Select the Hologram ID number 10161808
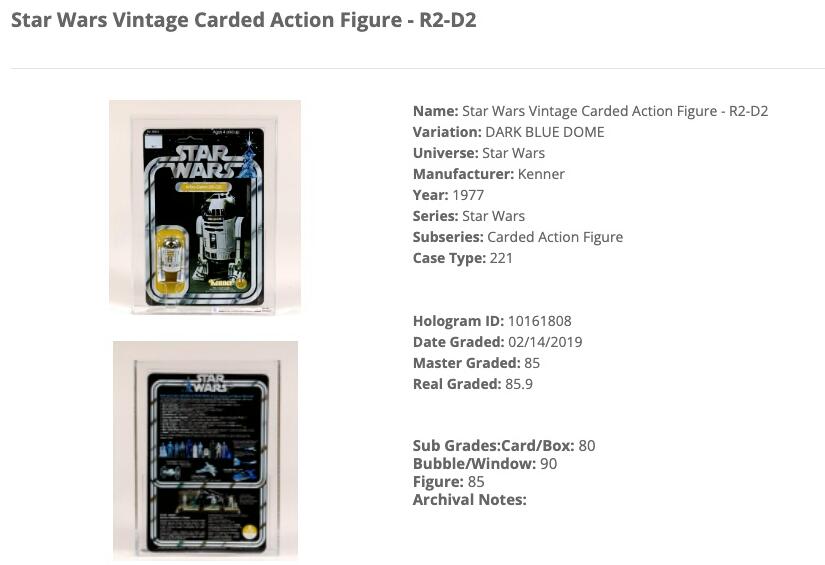 (x=539, y=321)
